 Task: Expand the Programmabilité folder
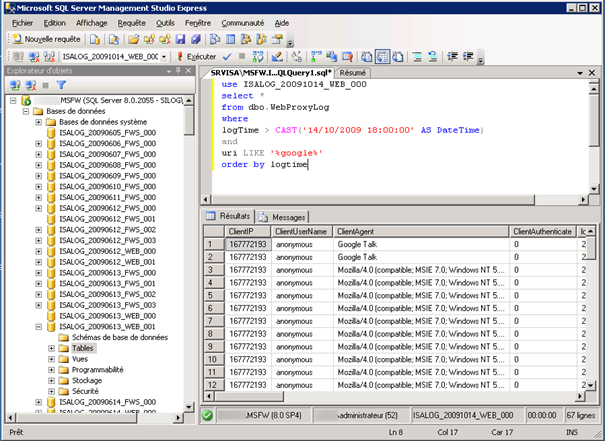pos(51,370)
